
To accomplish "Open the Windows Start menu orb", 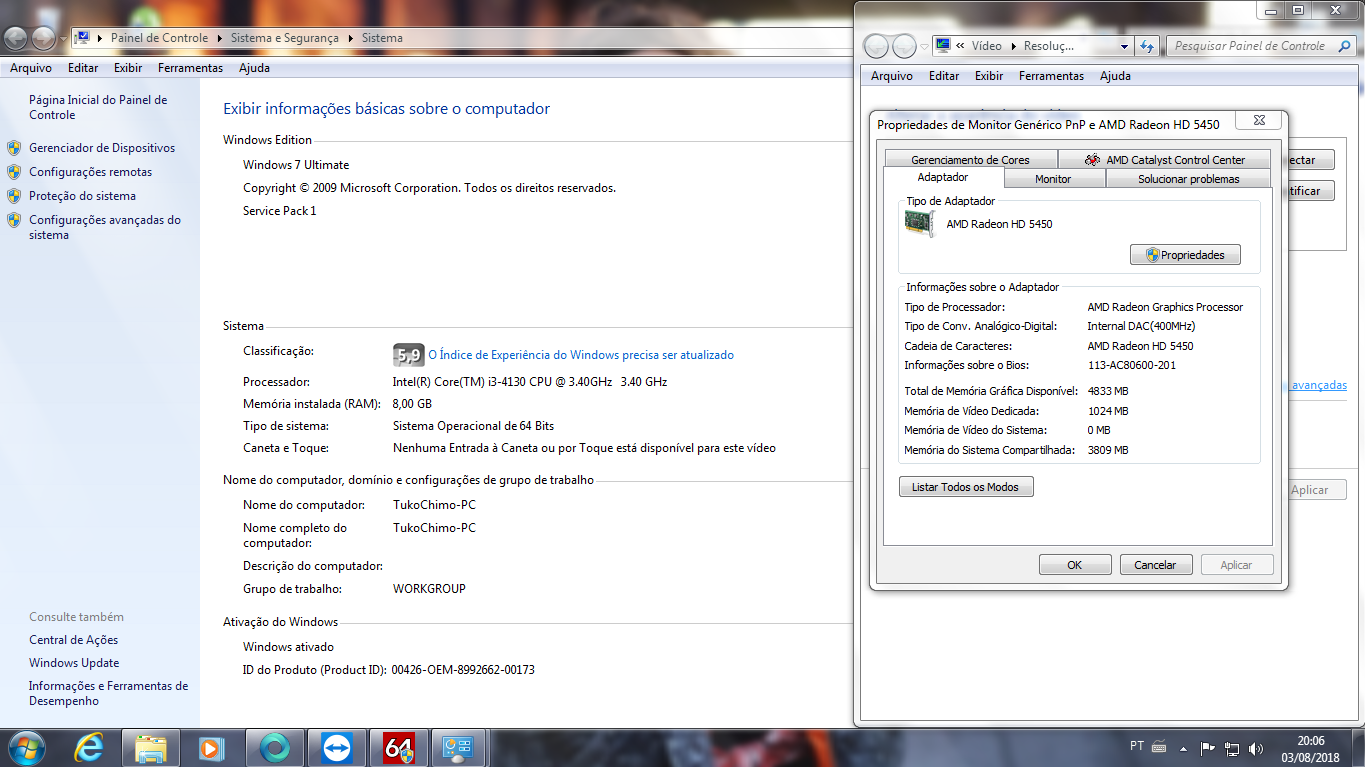I will (25, 747).
